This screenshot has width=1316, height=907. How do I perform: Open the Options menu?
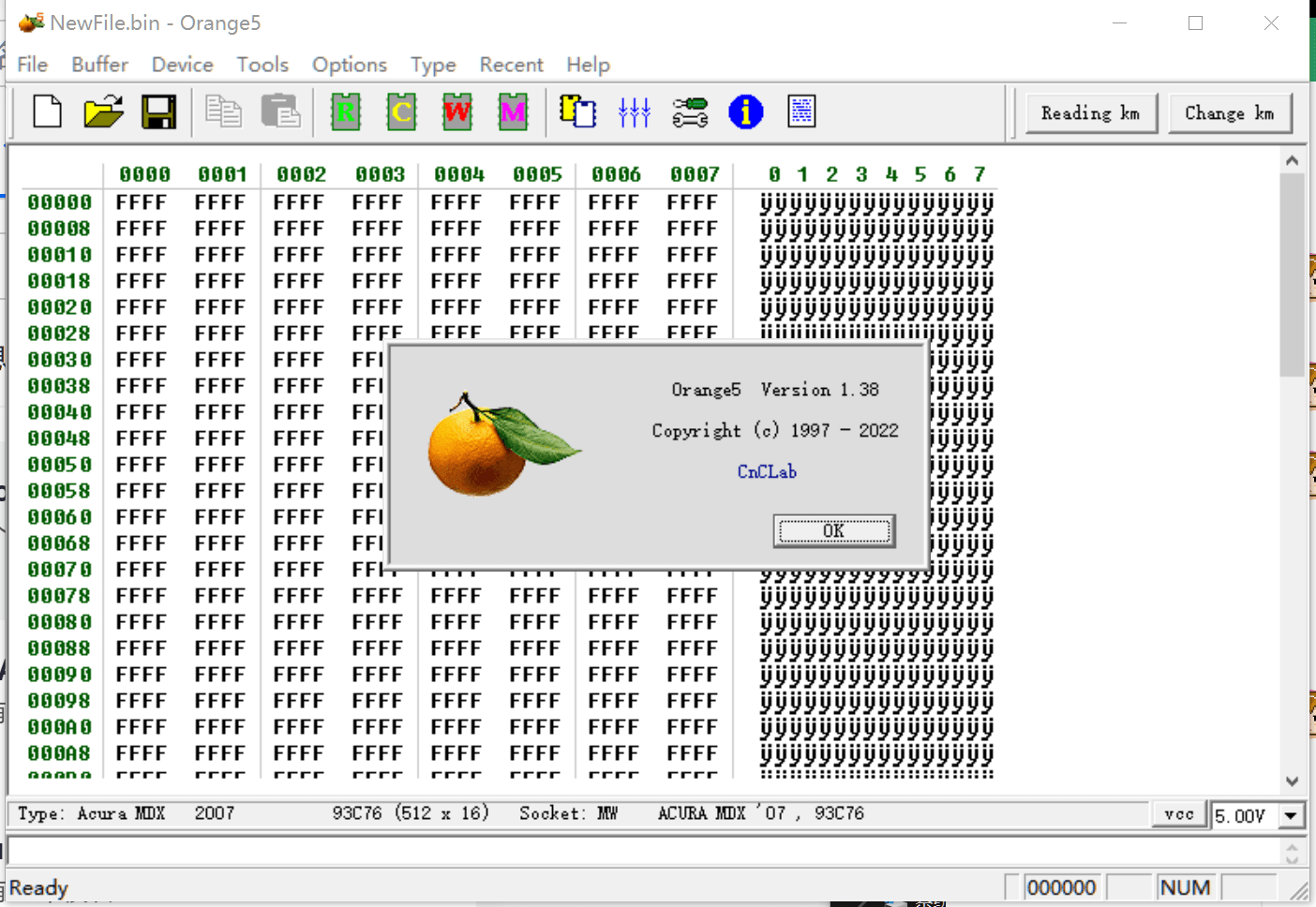click(350, 65)
